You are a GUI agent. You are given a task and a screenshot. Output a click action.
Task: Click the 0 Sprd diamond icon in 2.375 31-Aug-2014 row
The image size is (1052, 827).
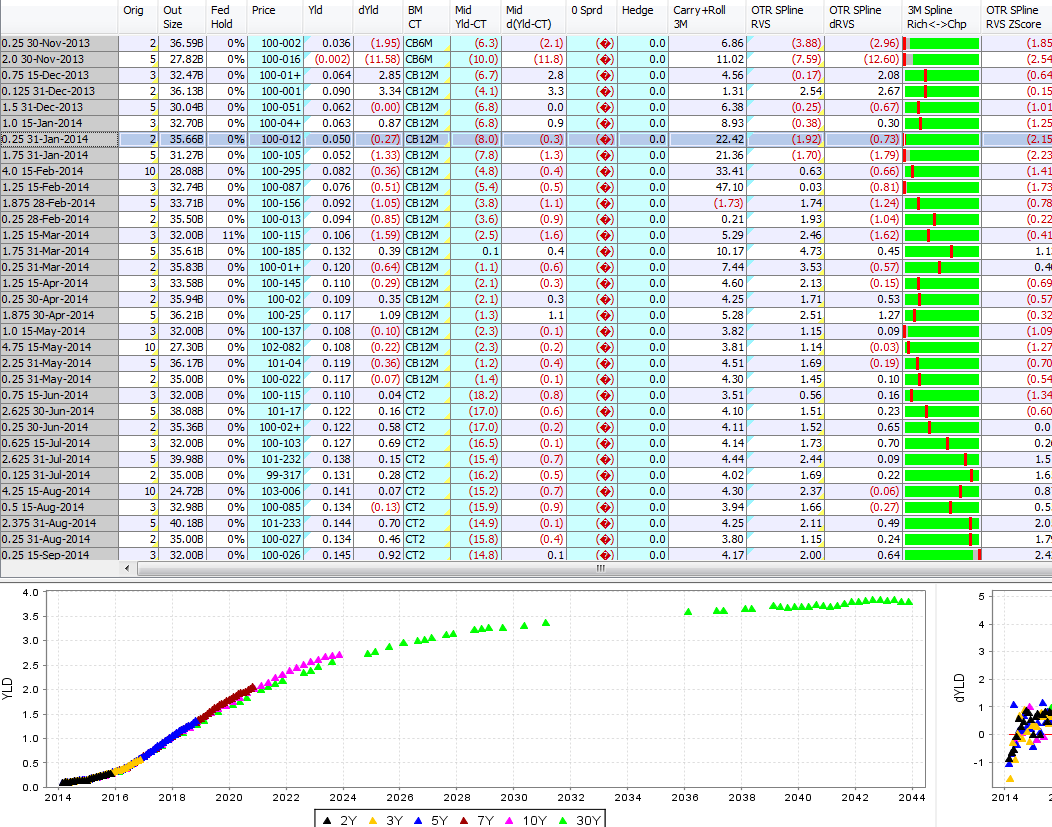coord(605,523)
